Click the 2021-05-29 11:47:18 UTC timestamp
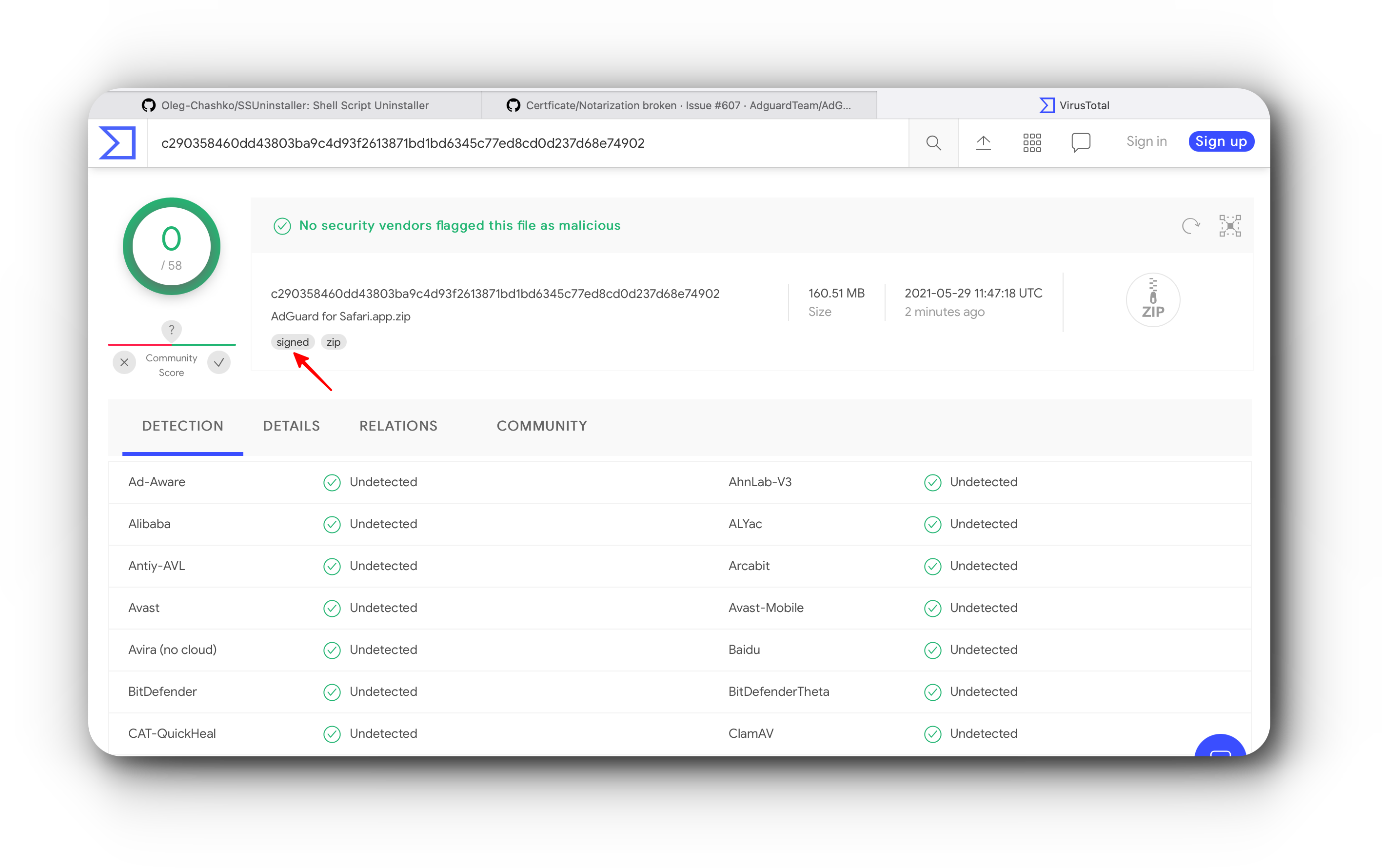The image size is (1382, 868). [x=973, y=293]
